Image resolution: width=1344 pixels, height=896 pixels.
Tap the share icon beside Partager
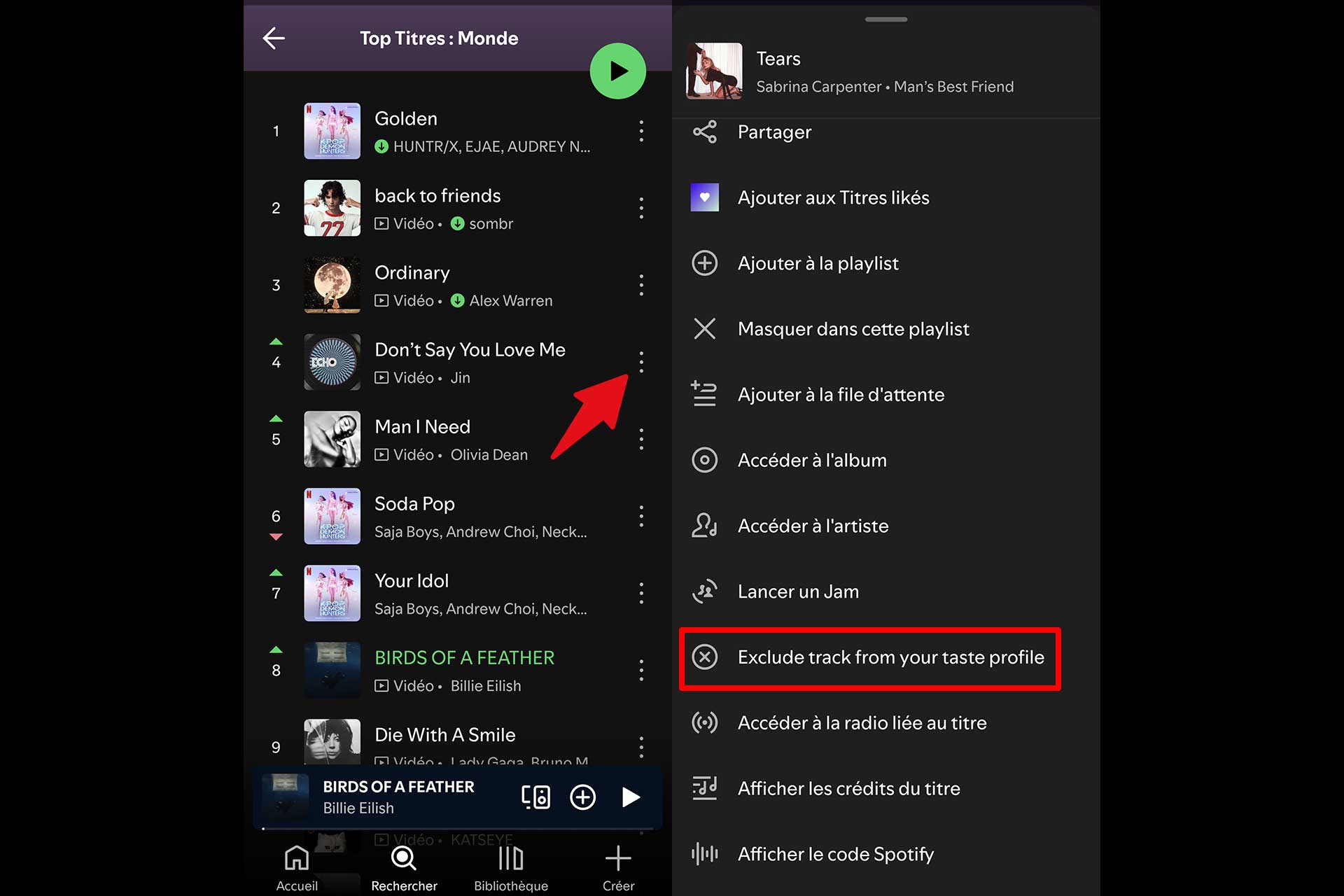pos(704,132)
